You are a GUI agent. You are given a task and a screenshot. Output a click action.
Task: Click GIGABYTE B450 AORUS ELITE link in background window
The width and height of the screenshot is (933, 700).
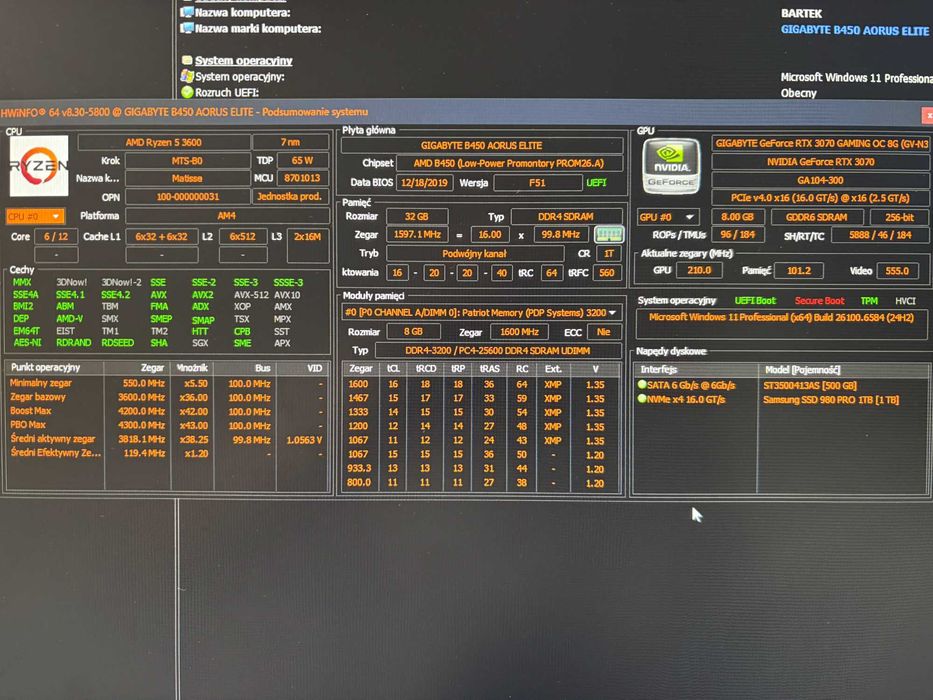854,30
